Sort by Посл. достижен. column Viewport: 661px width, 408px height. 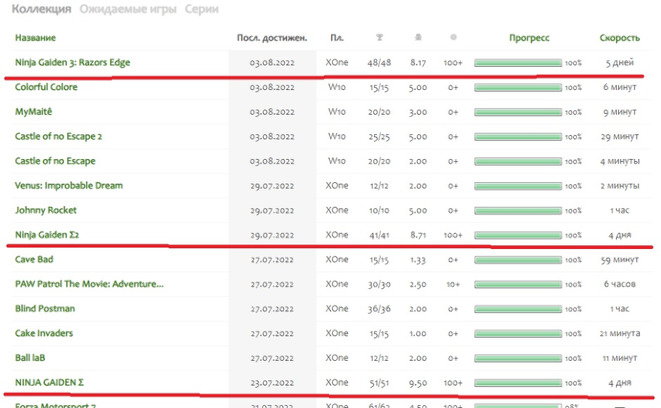[x=272, y=38]
